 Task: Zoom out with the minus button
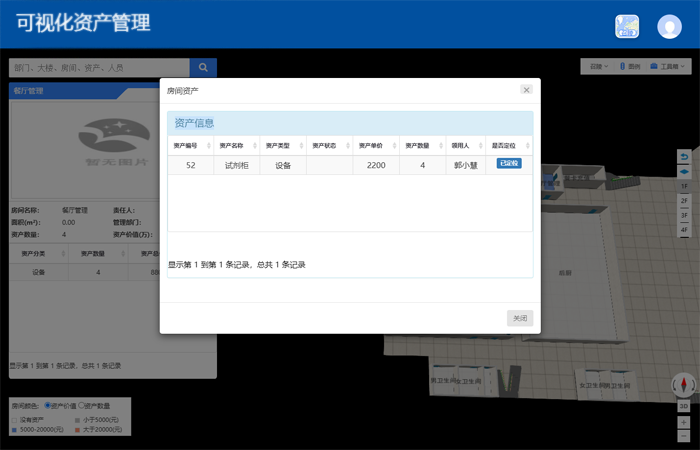pyautogui.click(x=684, y=436)
